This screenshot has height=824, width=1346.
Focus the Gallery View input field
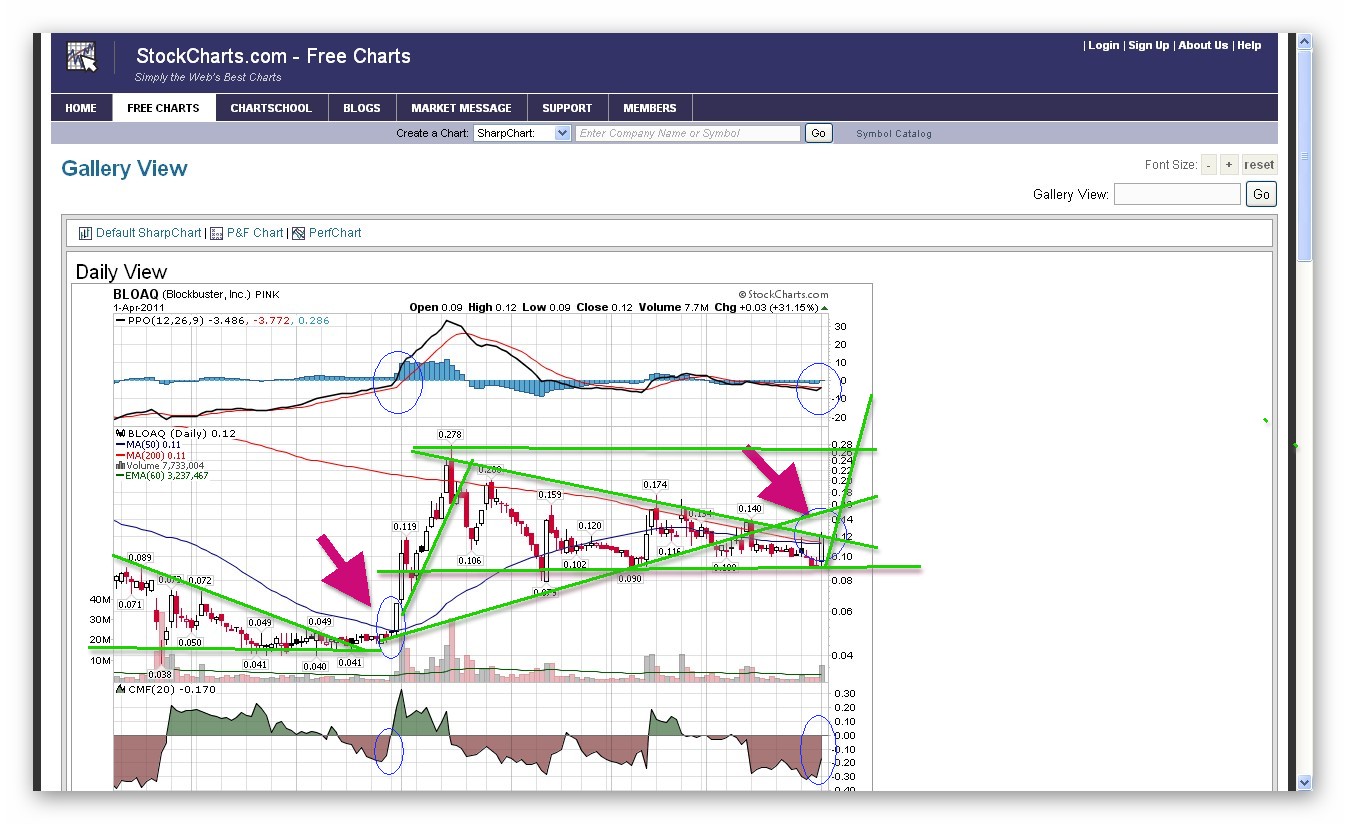tap(1177, 194)
